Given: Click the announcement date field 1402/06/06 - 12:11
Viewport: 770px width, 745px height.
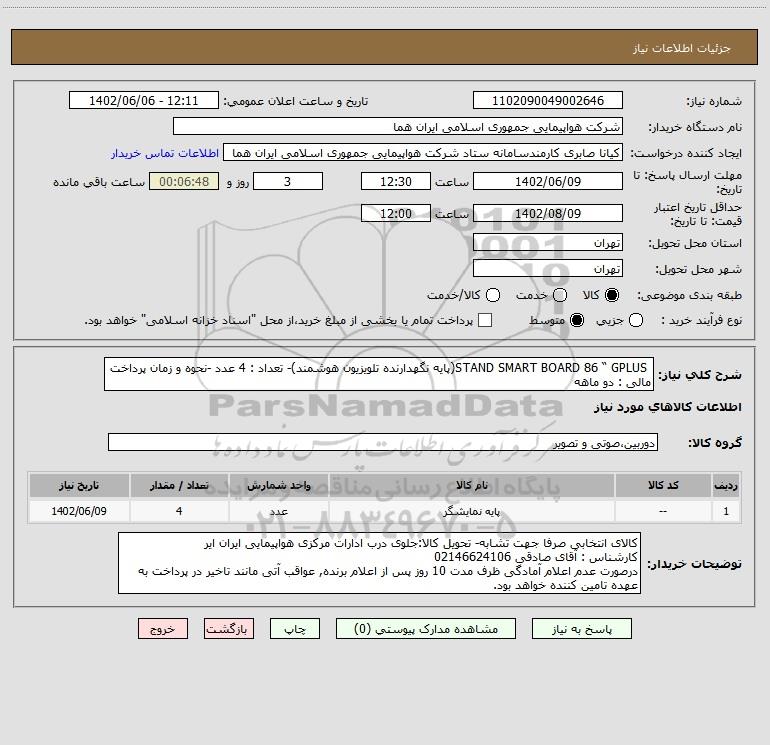Looking at the screenshot, I should point(143,101).
